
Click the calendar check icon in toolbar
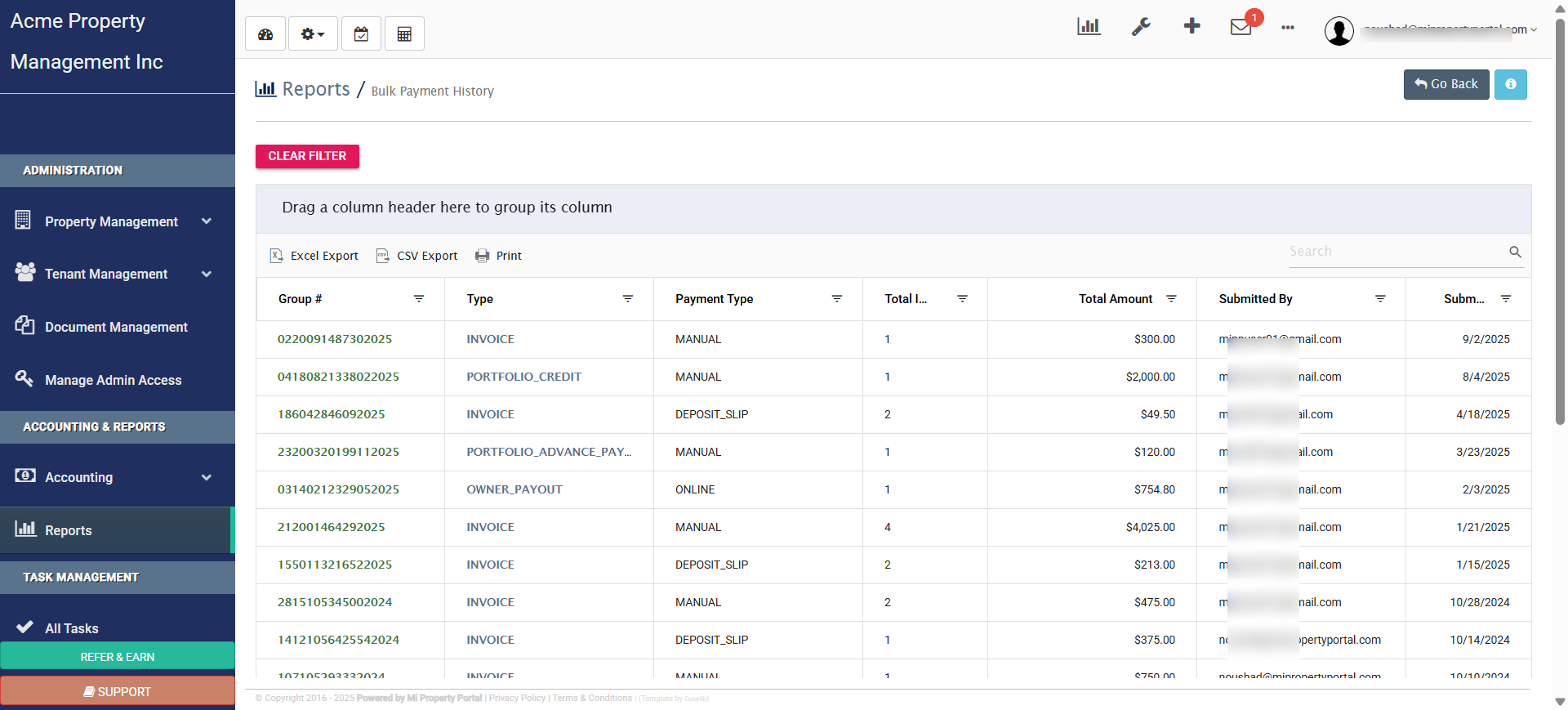tap(361, 34)
